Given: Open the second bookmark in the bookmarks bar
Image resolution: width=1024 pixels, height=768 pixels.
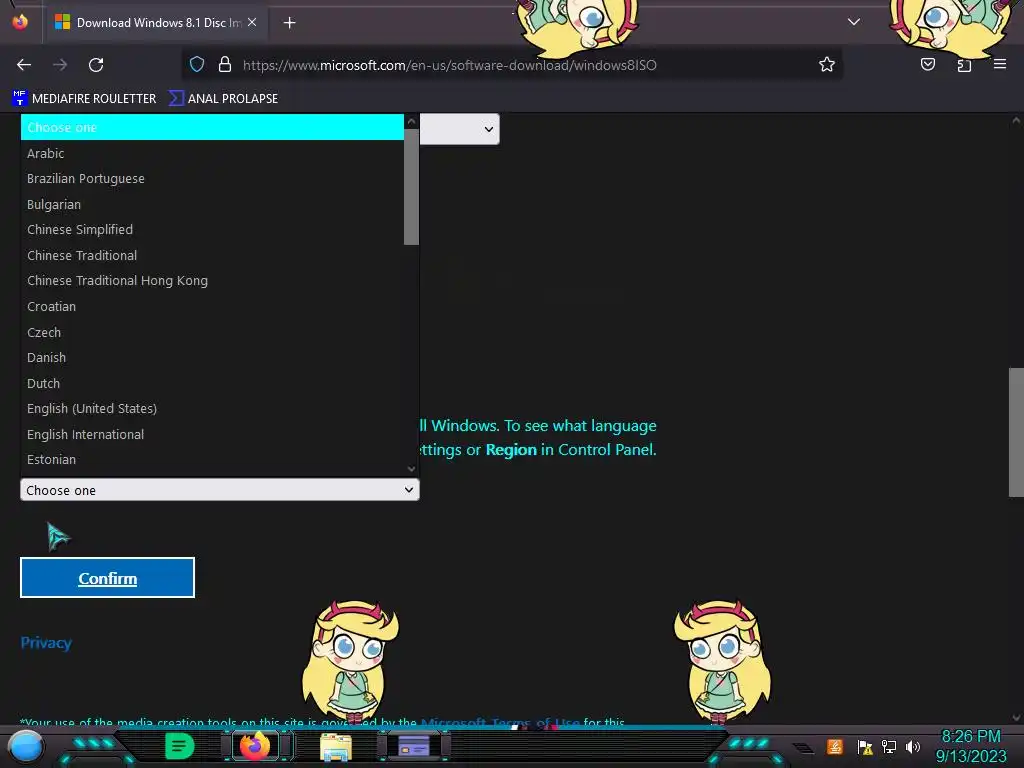Looking at the screenshot, I should point(223,99).
